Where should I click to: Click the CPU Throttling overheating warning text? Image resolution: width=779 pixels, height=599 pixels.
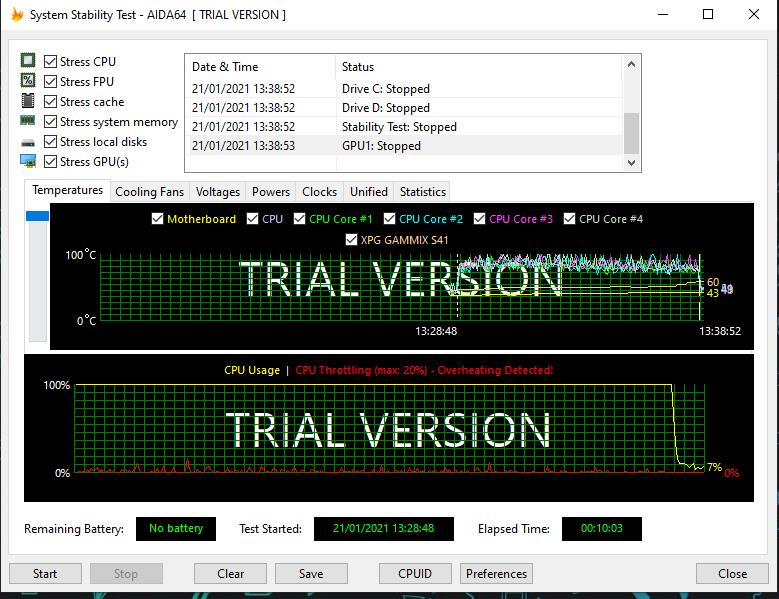pos(424,371)
